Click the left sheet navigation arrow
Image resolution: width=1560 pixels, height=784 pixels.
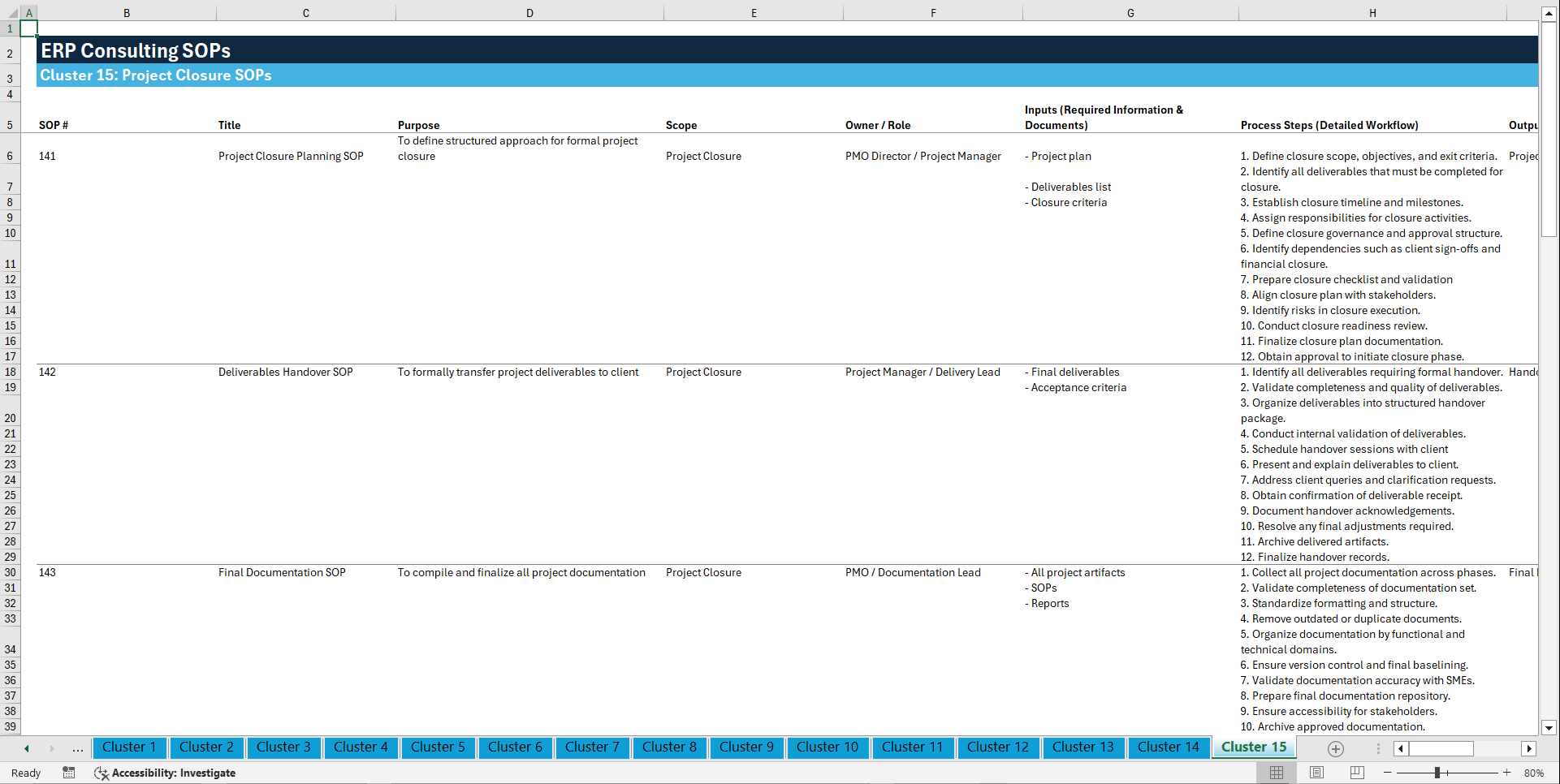pyautogui.click(x=25, y=748)
